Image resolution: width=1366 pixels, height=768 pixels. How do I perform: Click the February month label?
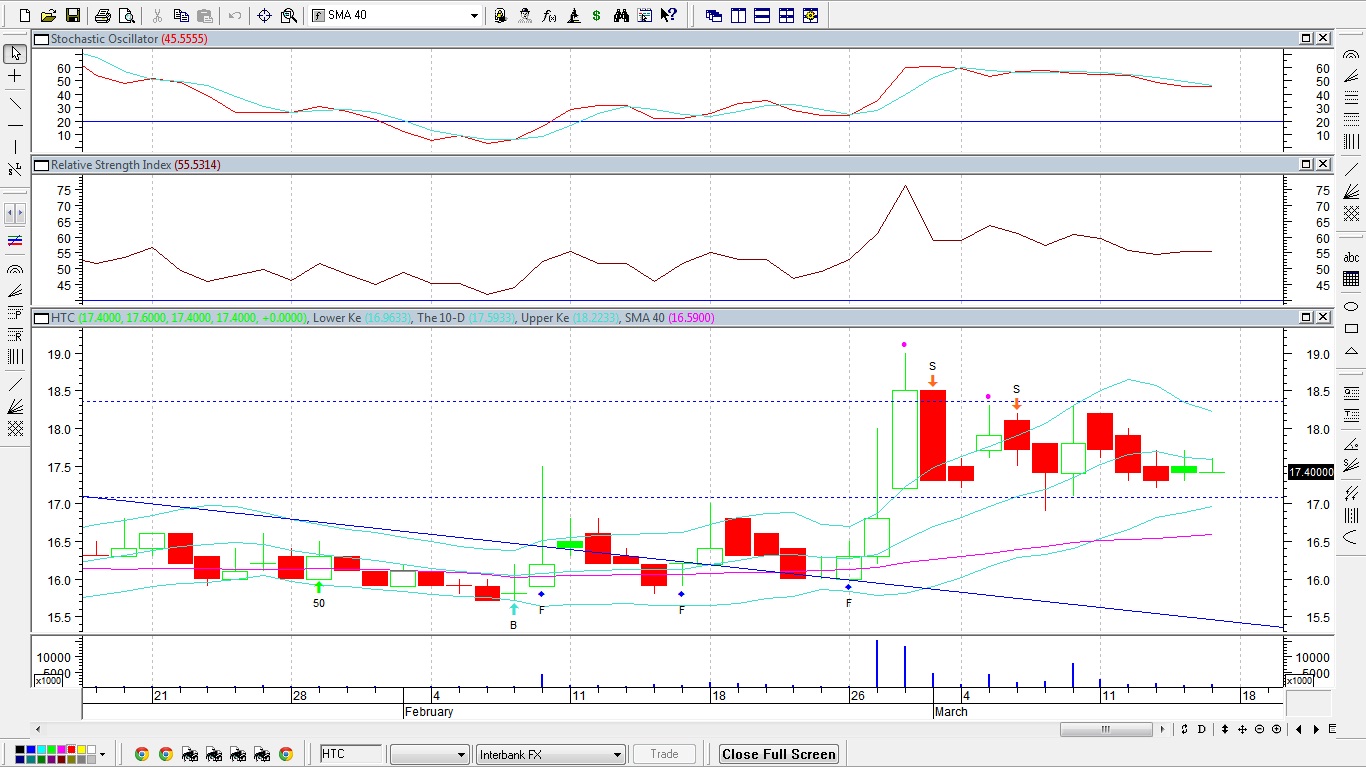(429, 712)
